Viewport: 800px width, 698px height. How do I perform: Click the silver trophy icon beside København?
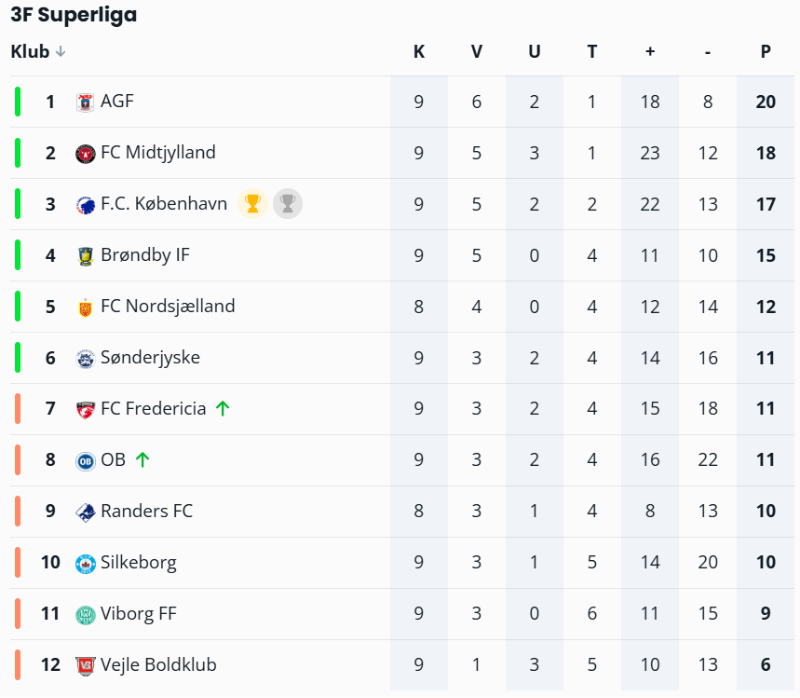(287, 204)
